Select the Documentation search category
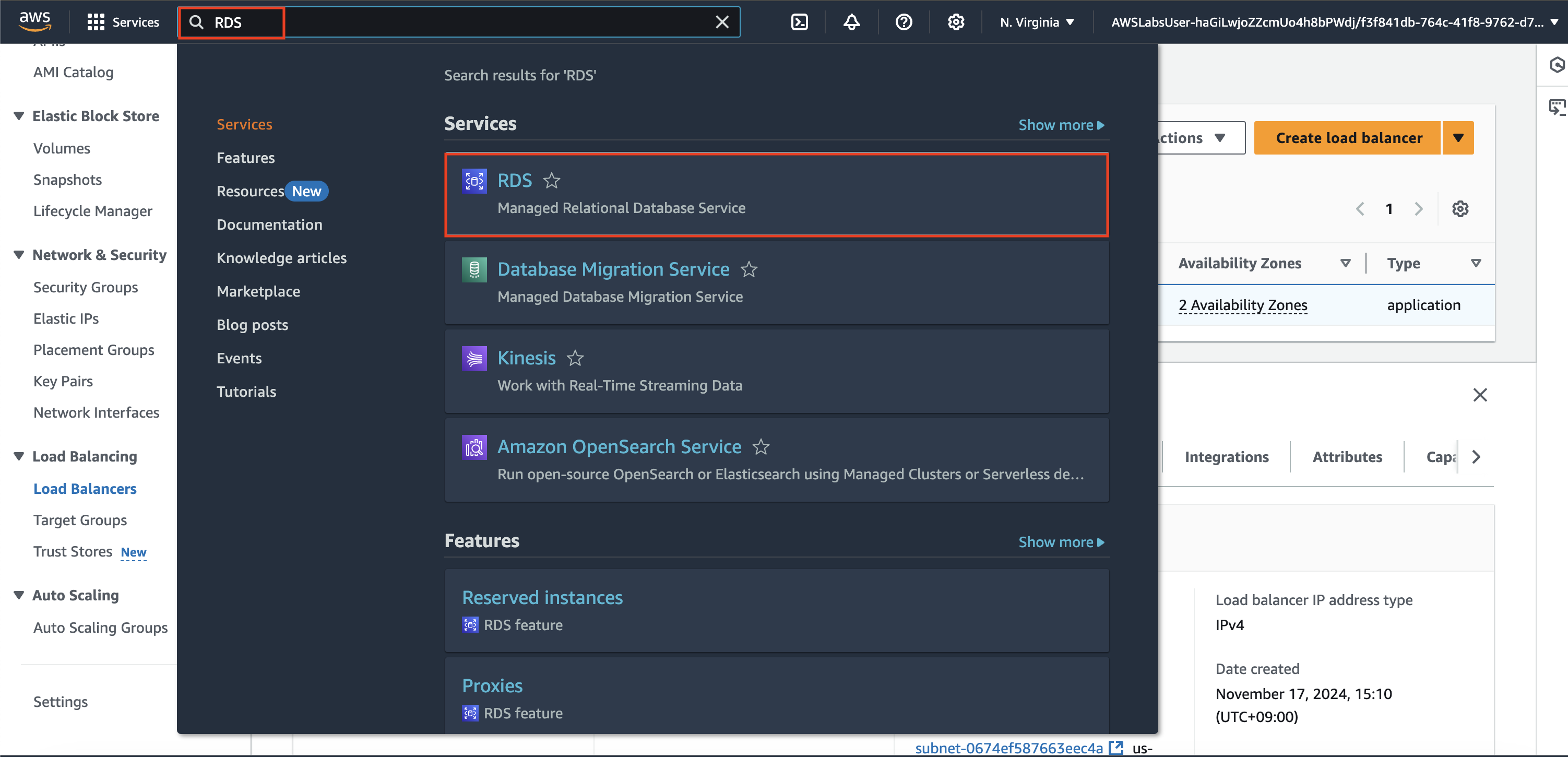The width and height of the screenshot is (1568, 757). click(270, 224)
